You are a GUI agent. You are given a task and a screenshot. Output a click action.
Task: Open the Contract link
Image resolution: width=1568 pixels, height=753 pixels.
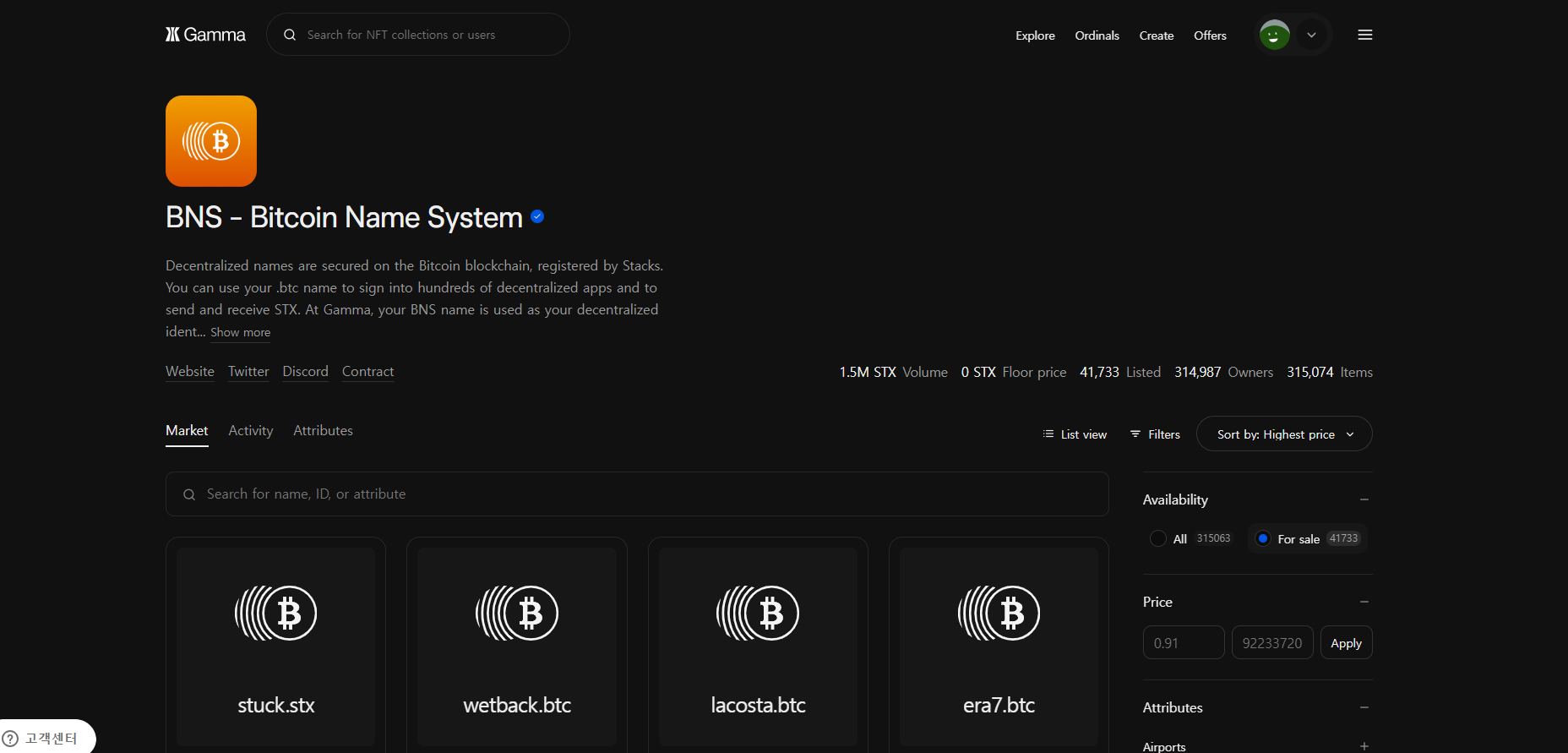[367, 372]
